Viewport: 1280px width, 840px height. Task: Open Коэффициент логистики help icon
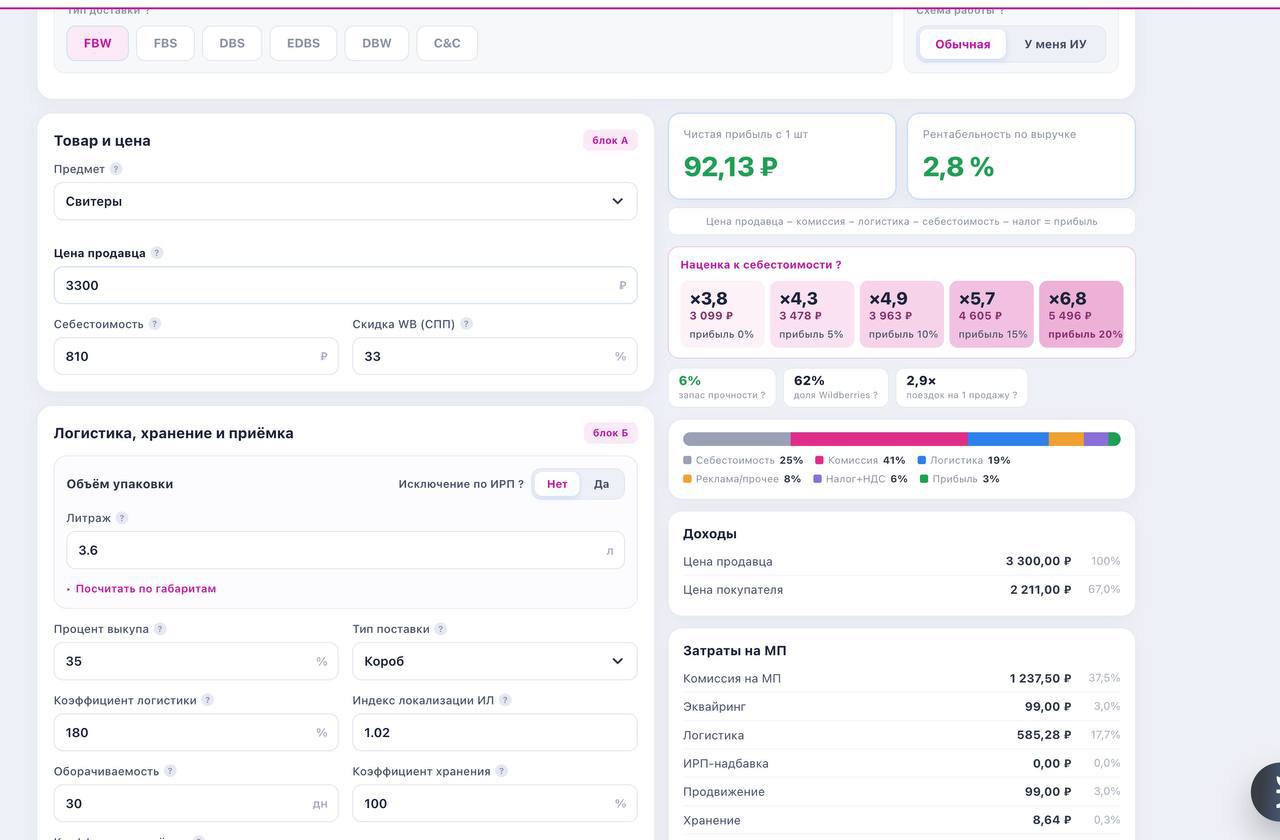pyautogui.click(x=208, y=700)
